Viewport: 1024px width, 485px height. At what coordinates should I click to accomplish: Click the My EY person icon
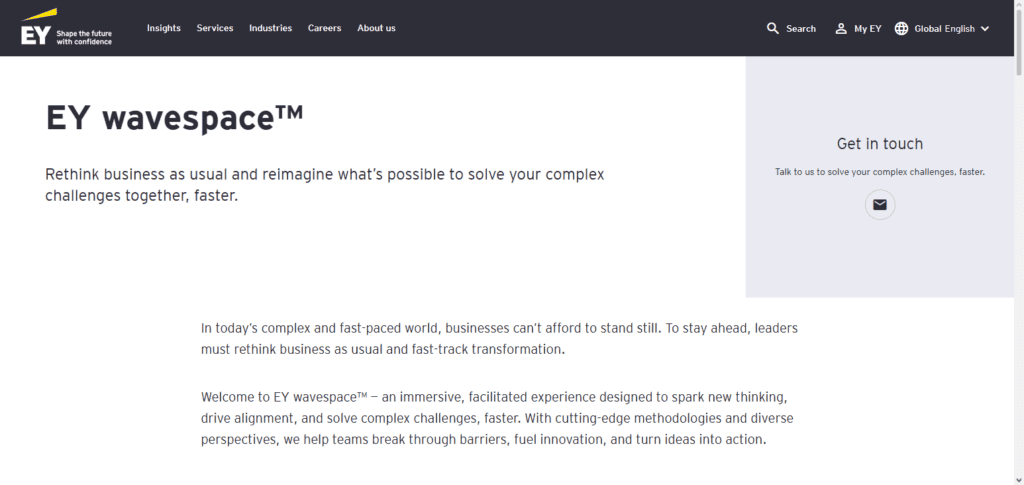841,29
